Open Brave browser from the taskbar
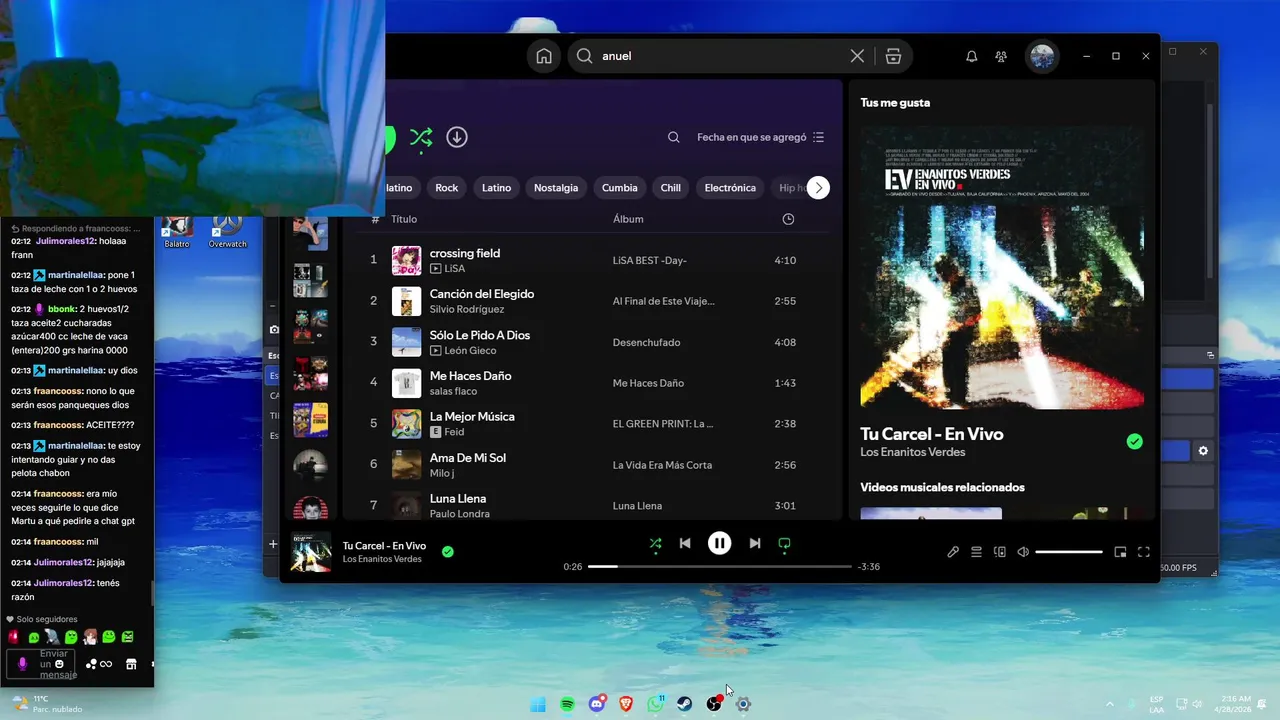This screenshot has height=720, width=1280. coord(626,704)
